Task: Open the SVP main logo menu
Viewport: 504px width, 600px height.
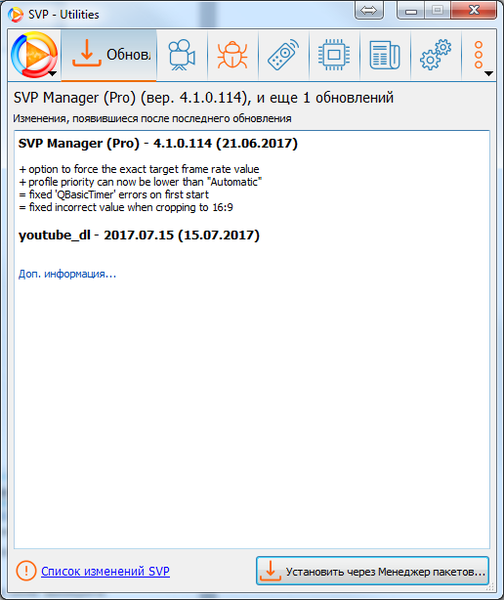Action: [34, 55]
